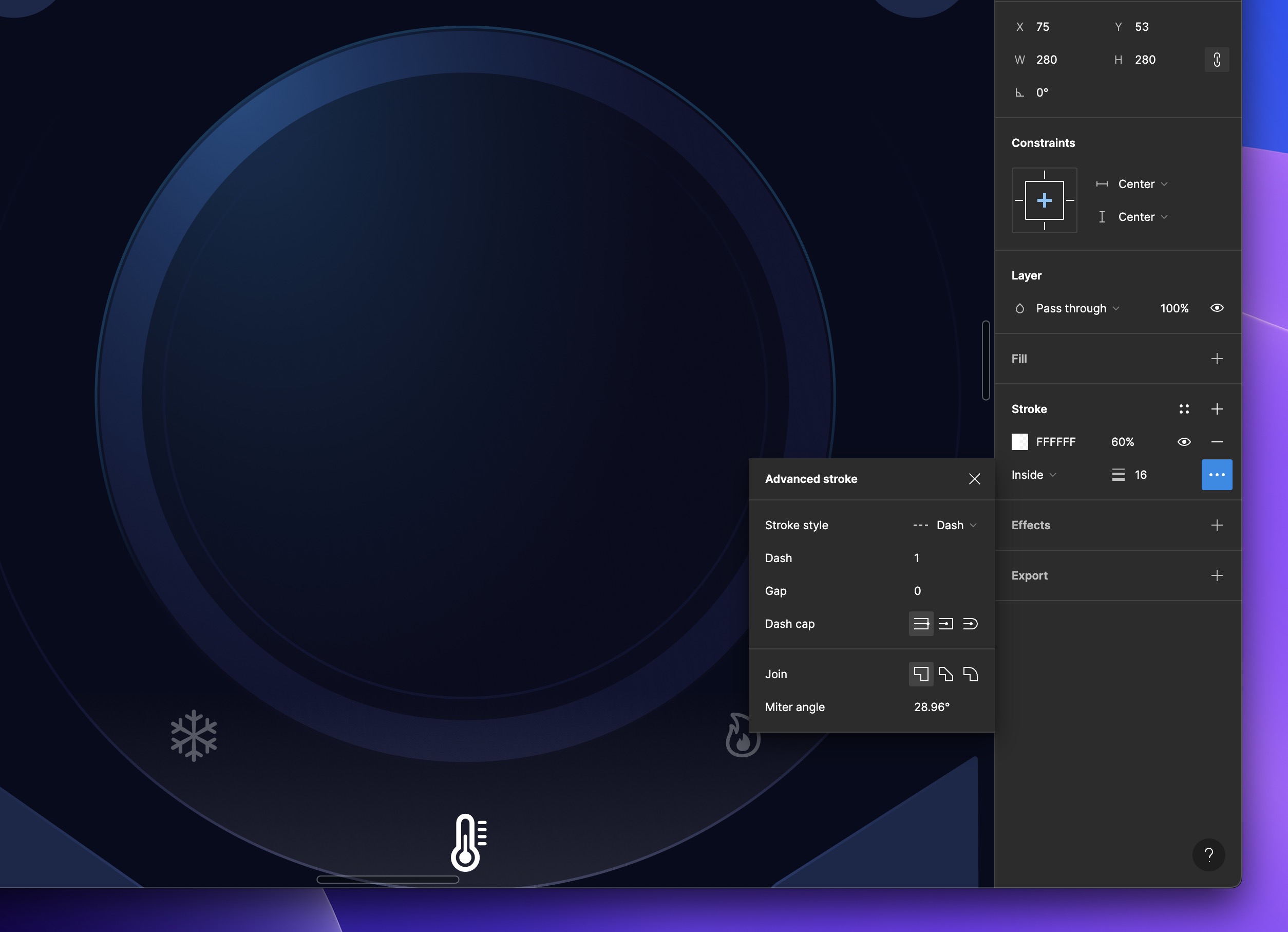Viewport: 1288px width, 932px height.
Task: Hide the stroke using its eye toggle
Action: click(1184, 441)
